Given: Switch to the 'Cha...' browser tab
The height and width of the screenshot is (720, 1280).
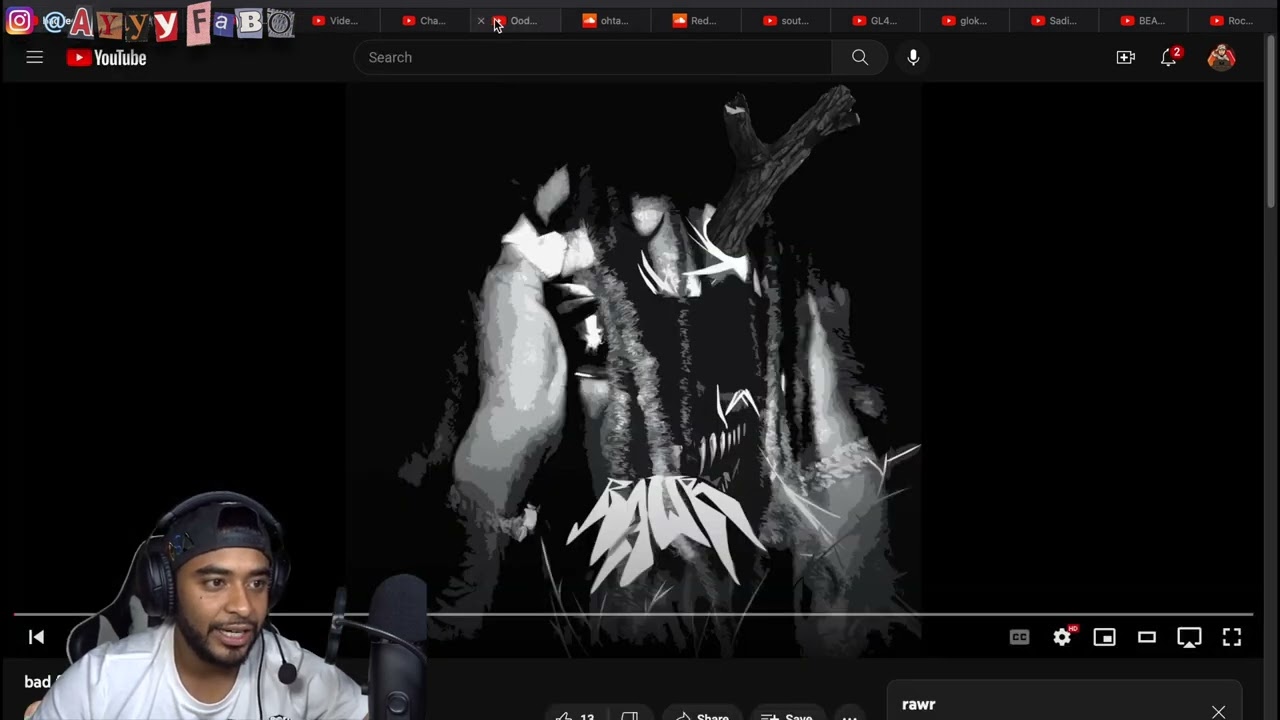Looking at the screenshot, I should 424,20.
